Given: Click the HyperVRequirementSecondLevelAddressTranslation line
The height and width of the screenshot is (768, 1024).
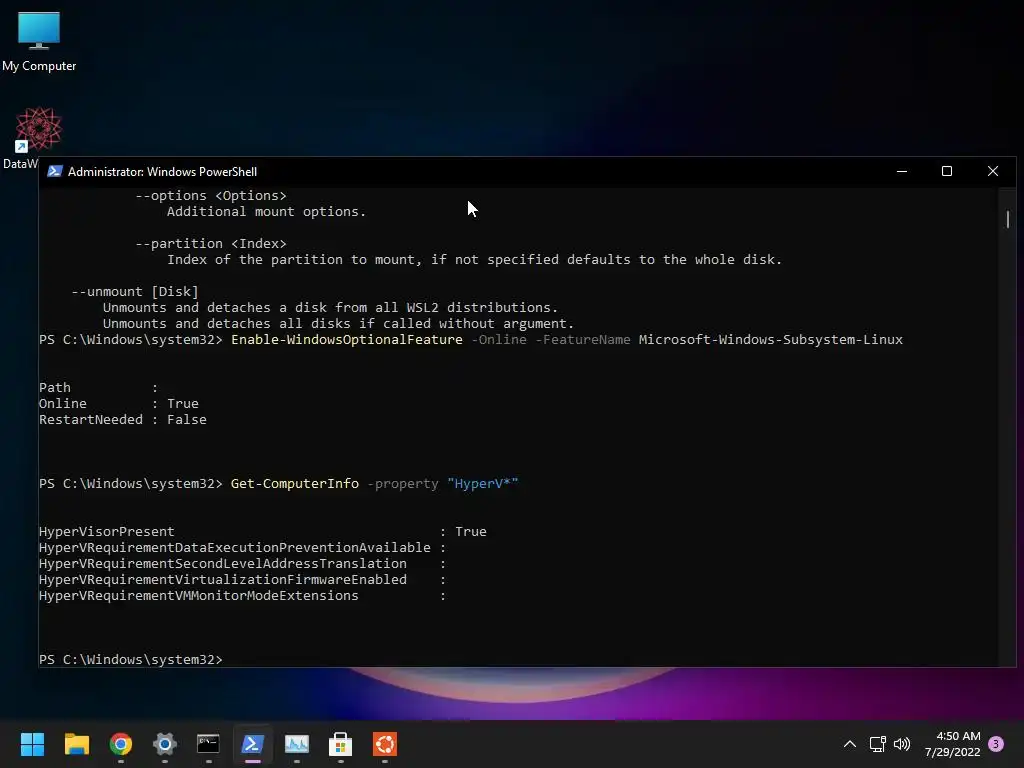Looking at the screenshot, I should (x=242, y=564).
